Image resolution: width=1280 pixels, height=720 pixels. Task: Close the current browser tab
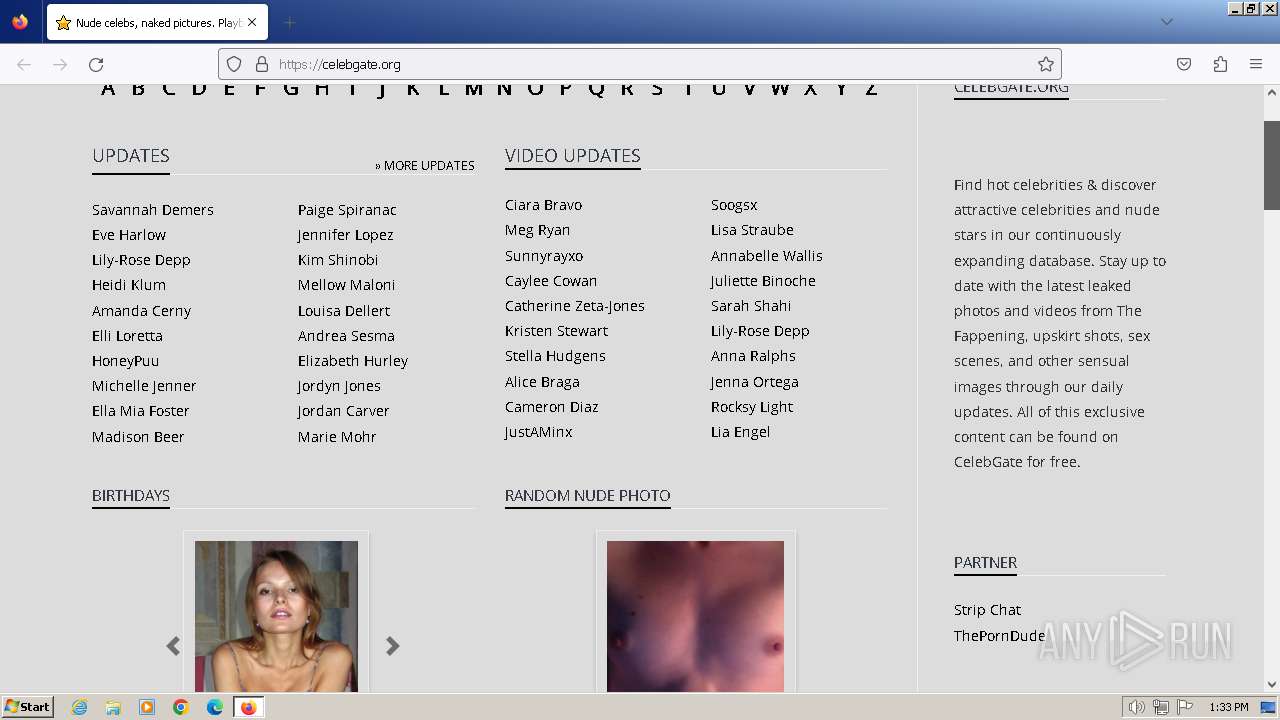252,22
